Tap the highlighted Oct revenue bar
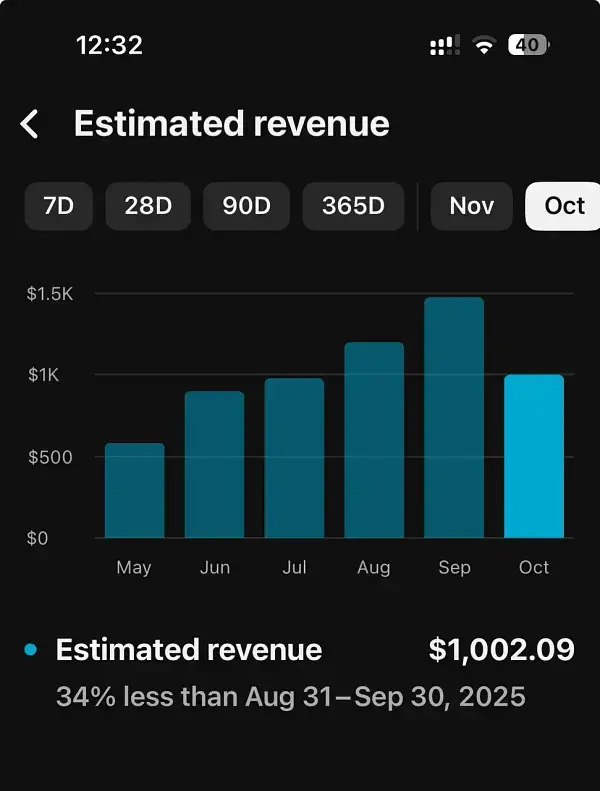This screenshot has height=791, width=600. 534,456
